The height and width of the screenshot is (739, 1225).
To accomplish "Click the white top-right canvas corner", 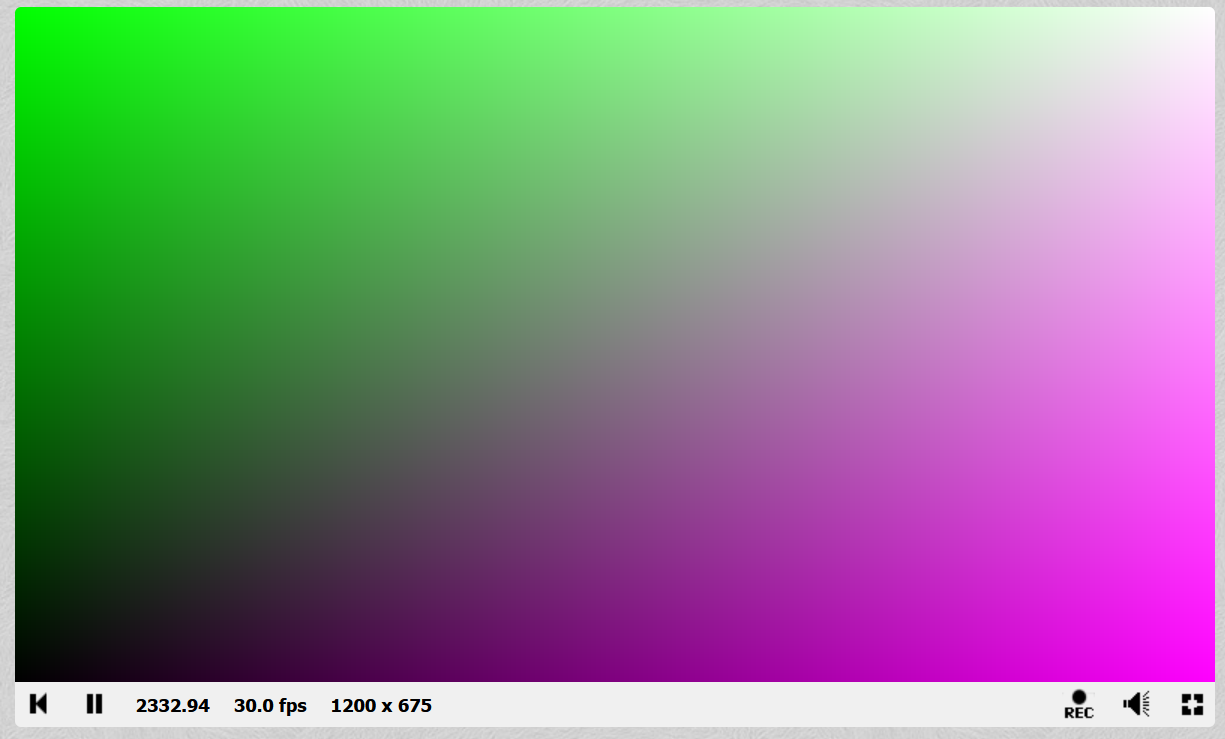I will (x=1201, y=20).
